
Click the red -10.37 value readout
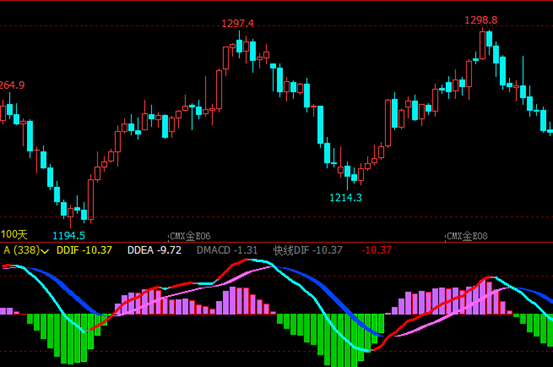tap(376, 250)
